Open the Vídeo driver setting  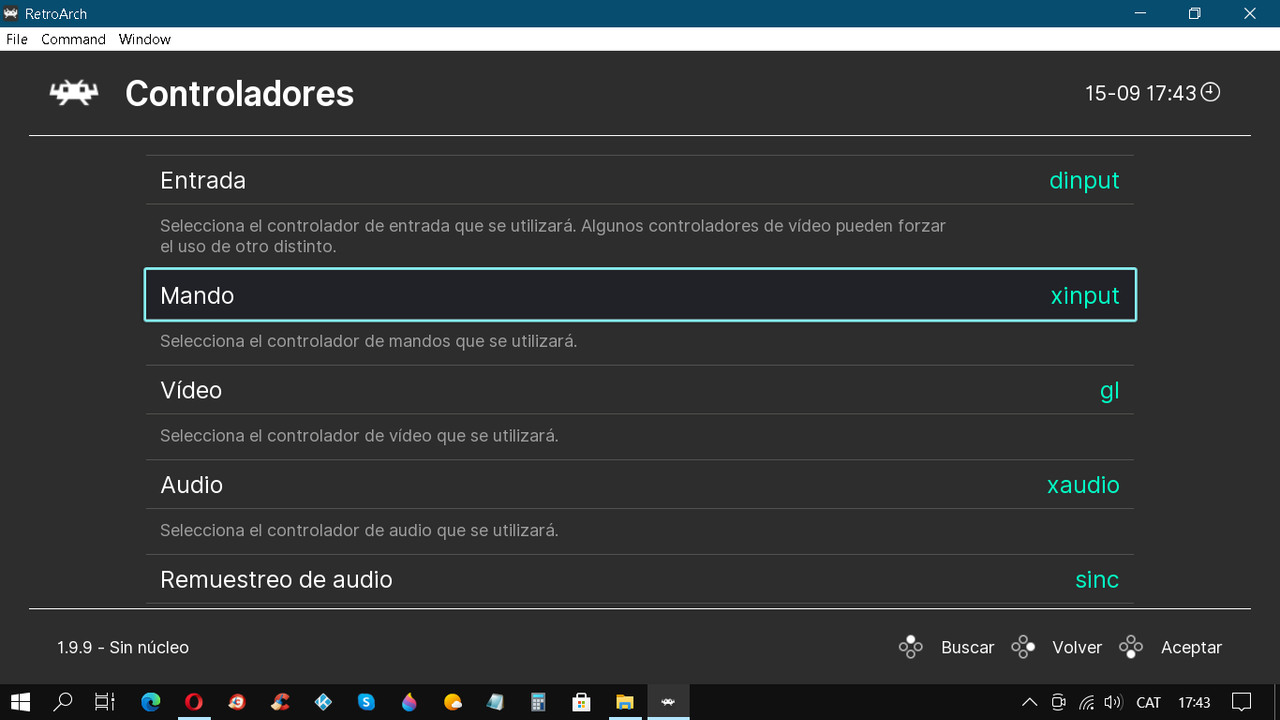(640, 390)
